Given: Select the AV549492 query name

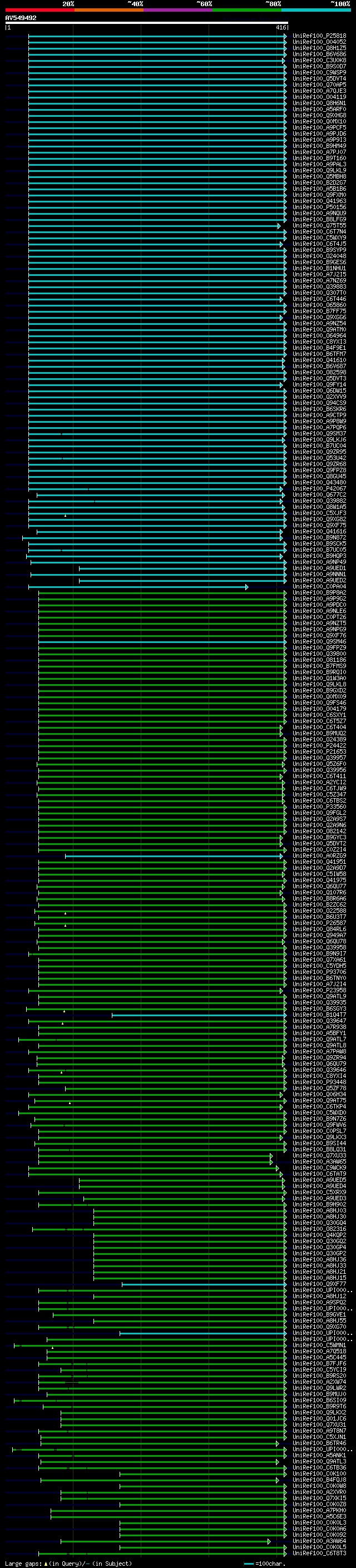Looking at the screenshot, I should [x=21, y=18].
